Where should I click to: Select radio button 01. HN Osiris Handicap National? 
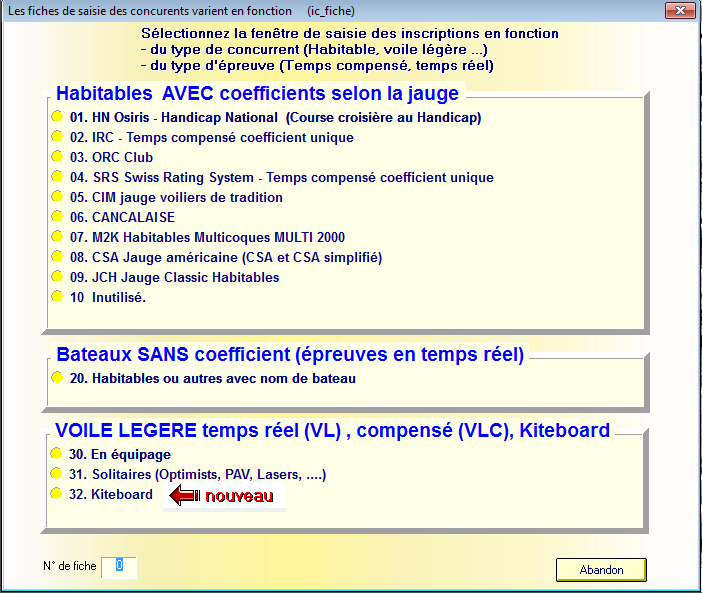tap(57, 117)
